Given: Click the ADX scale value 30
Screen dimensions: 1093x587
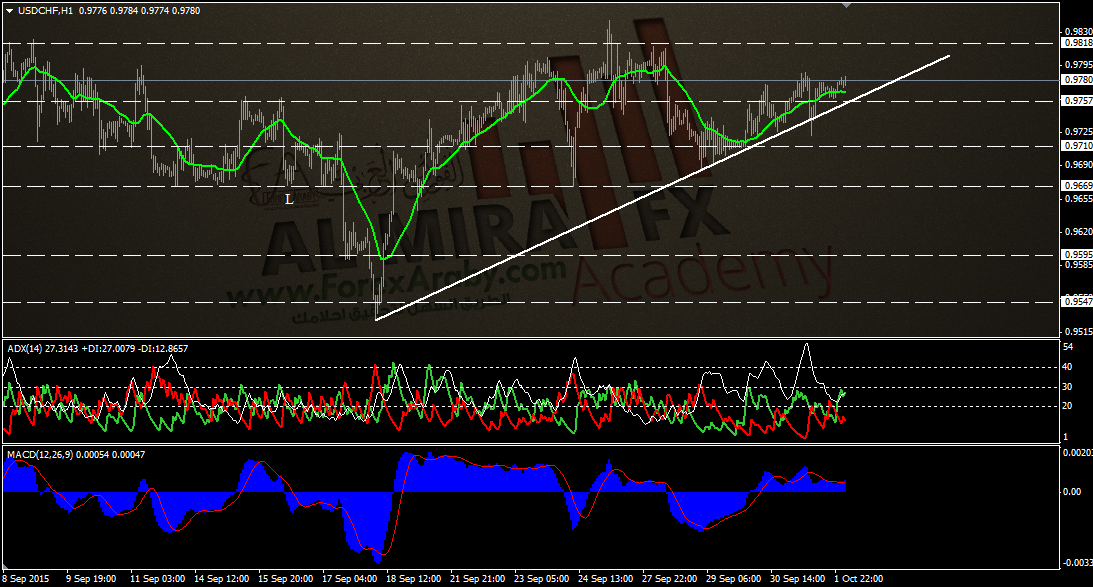Looking at the screenshot, I should 1068,387.
